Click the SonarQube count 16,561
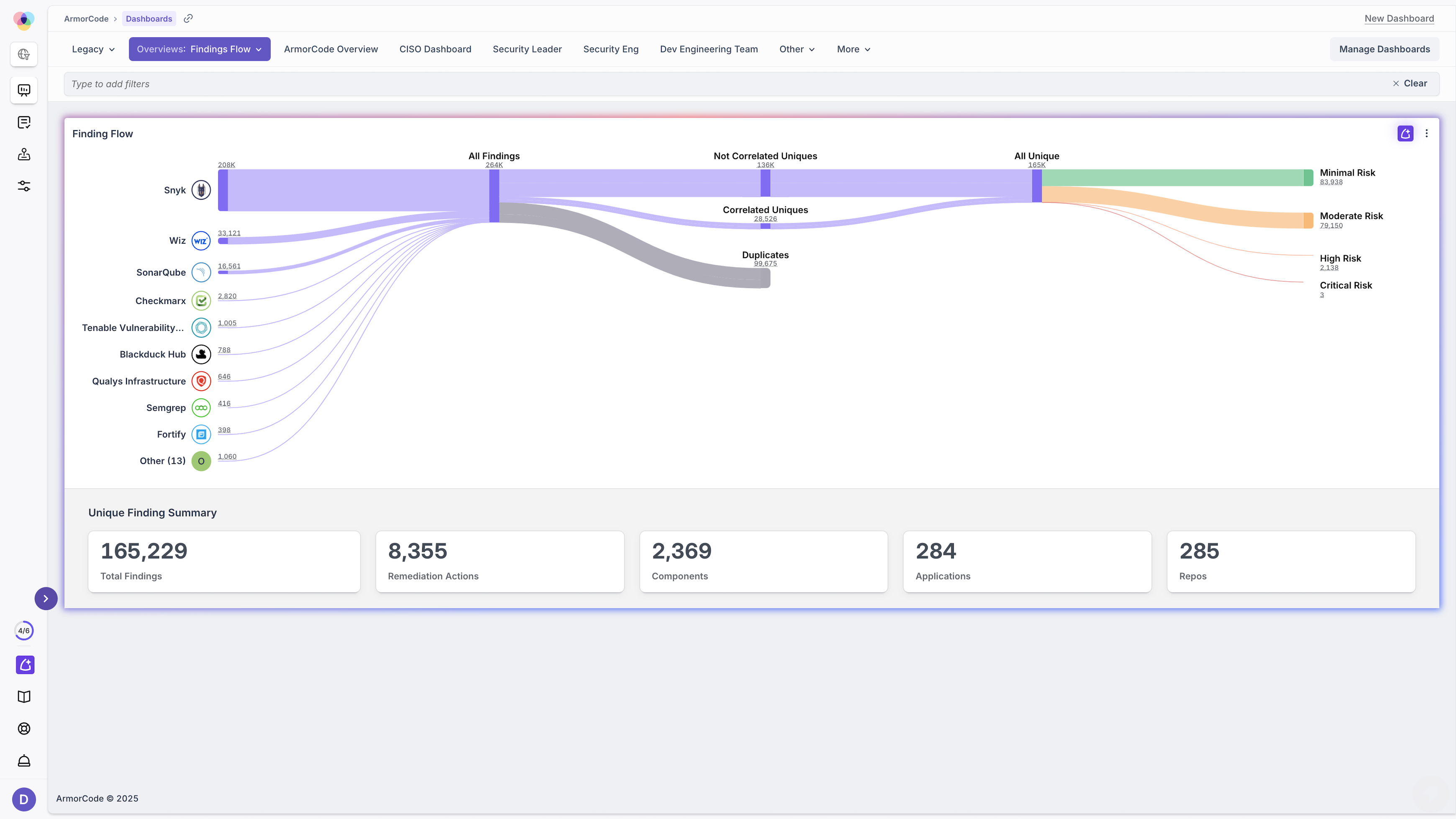This screenshot has height=819, width=1456. pos(229,266)
